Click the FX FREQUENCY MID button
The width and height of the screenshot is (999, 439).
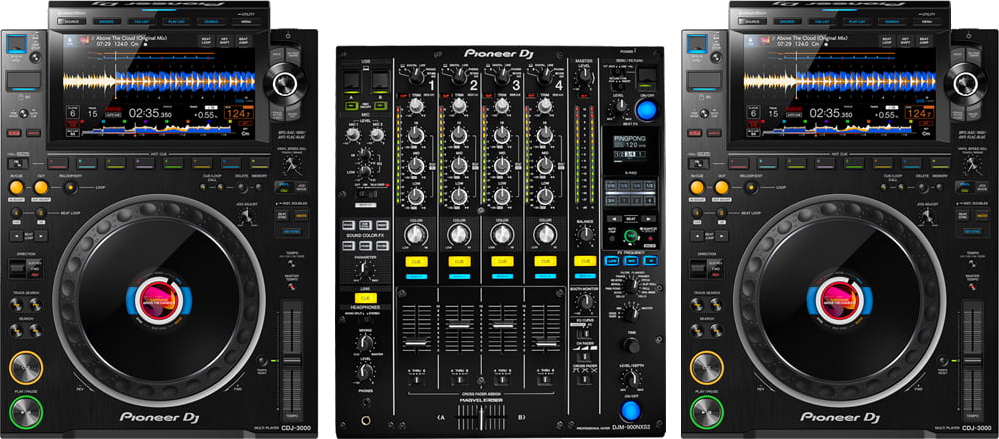pyautogui.click(x=631, y=261)
